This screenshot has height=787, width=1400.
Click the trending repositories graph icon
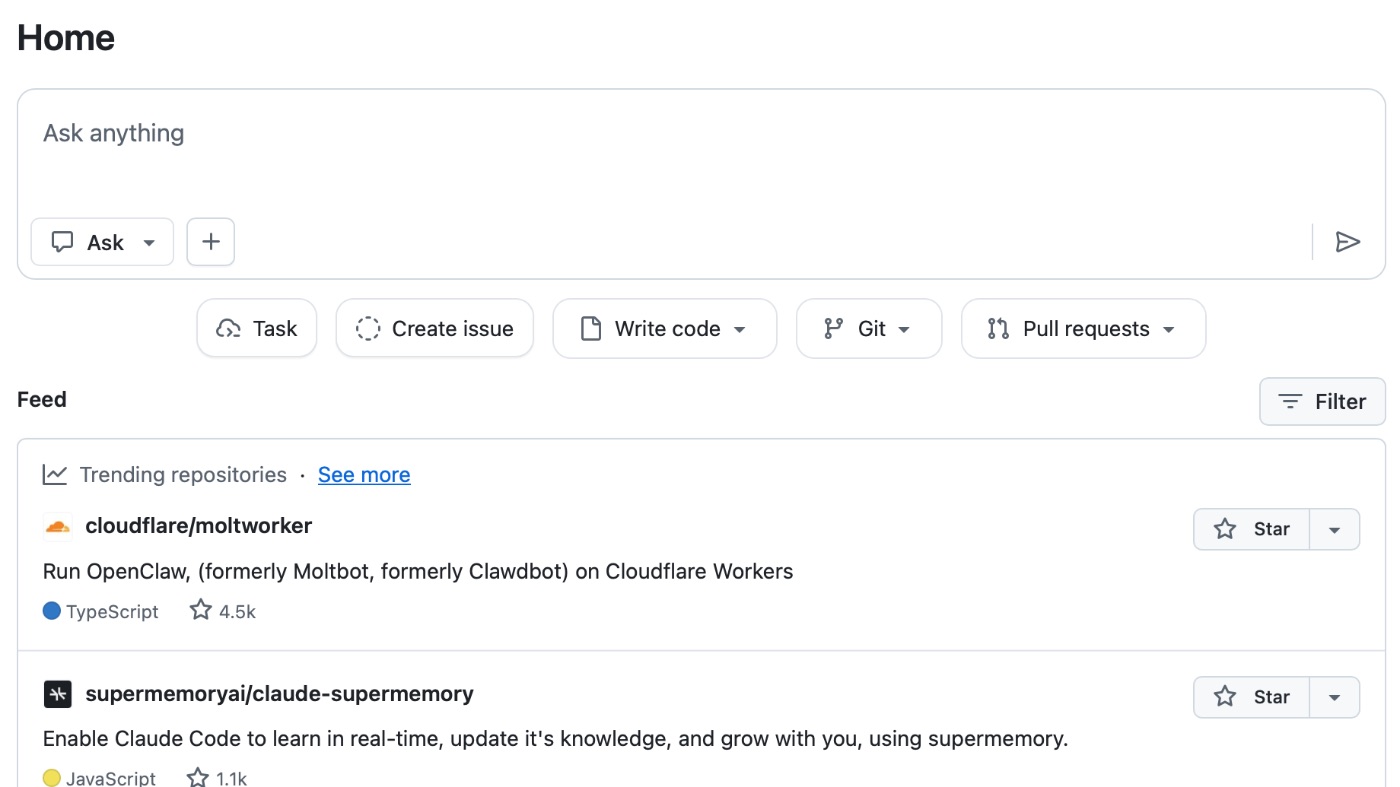coord(55,474)
